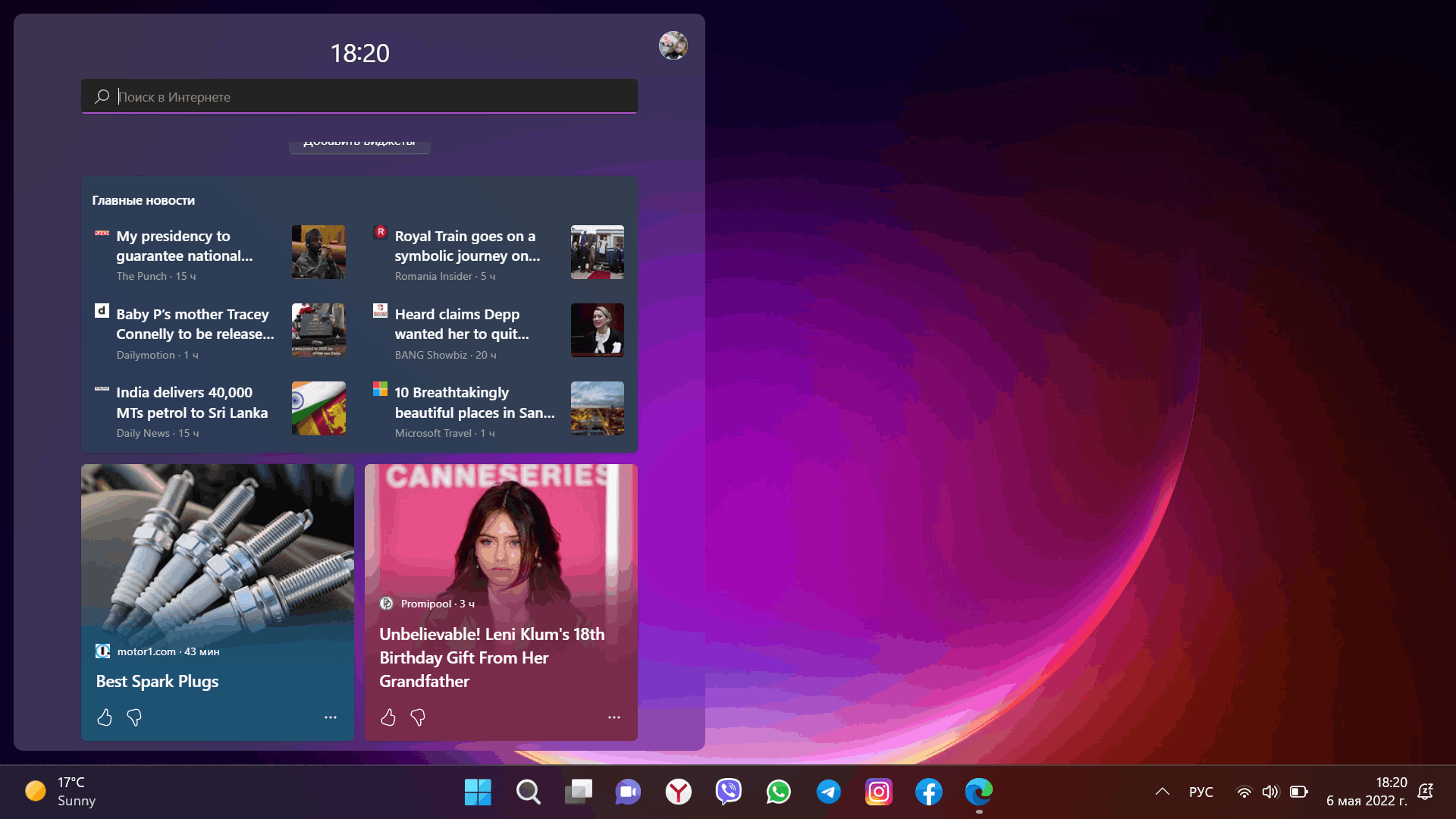Click the search magnifier icon in search box

click(102, 96)
